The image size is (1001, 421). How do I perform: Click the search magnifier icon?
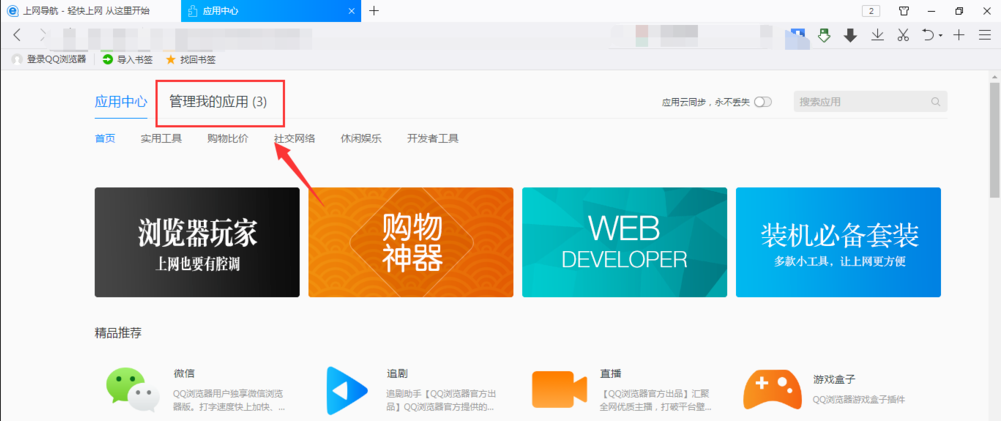[x=936, y=102]
